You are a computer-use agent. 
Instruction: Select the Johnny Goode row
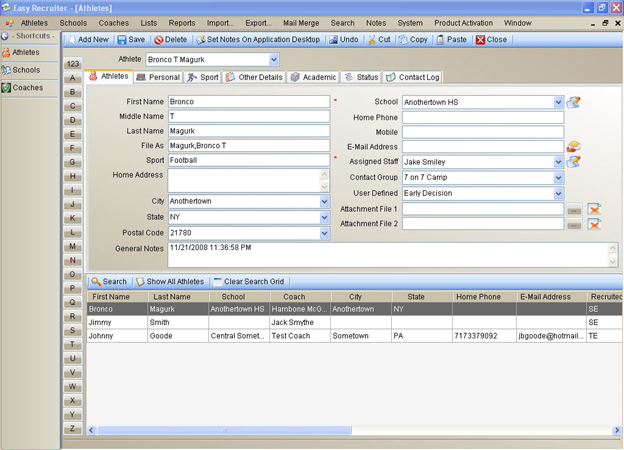pyautogui.click(x=355, y=336)
